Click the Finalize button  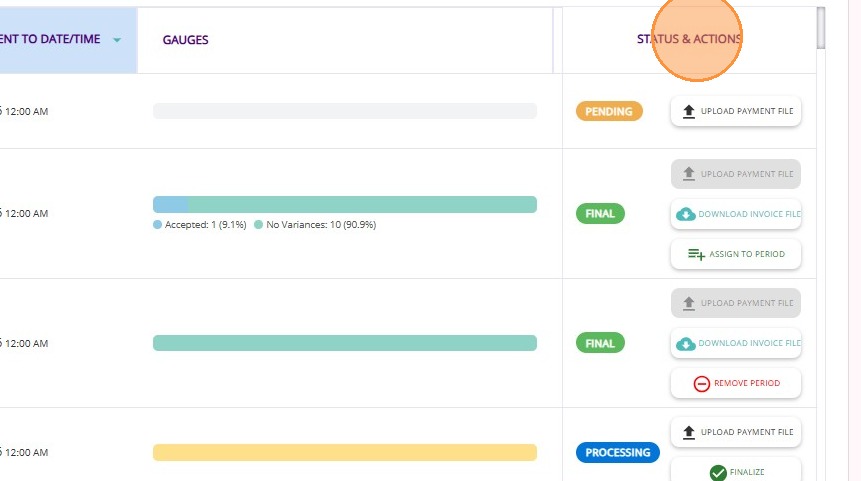click(x=736, y=471)
